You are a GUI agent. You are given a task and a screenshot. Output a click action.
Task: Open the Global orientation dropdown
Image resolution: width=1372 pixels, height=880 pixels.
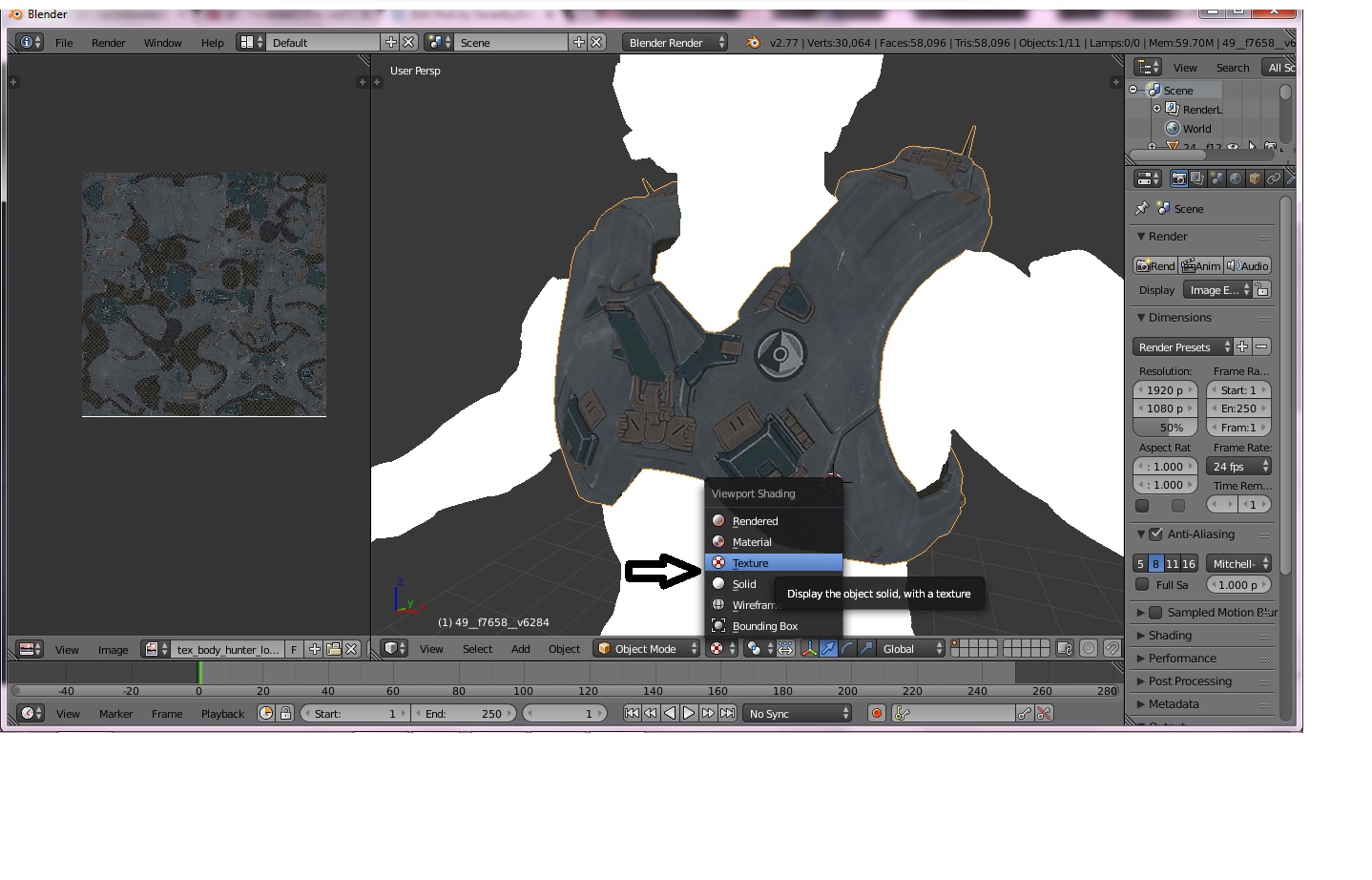(911, 648)
